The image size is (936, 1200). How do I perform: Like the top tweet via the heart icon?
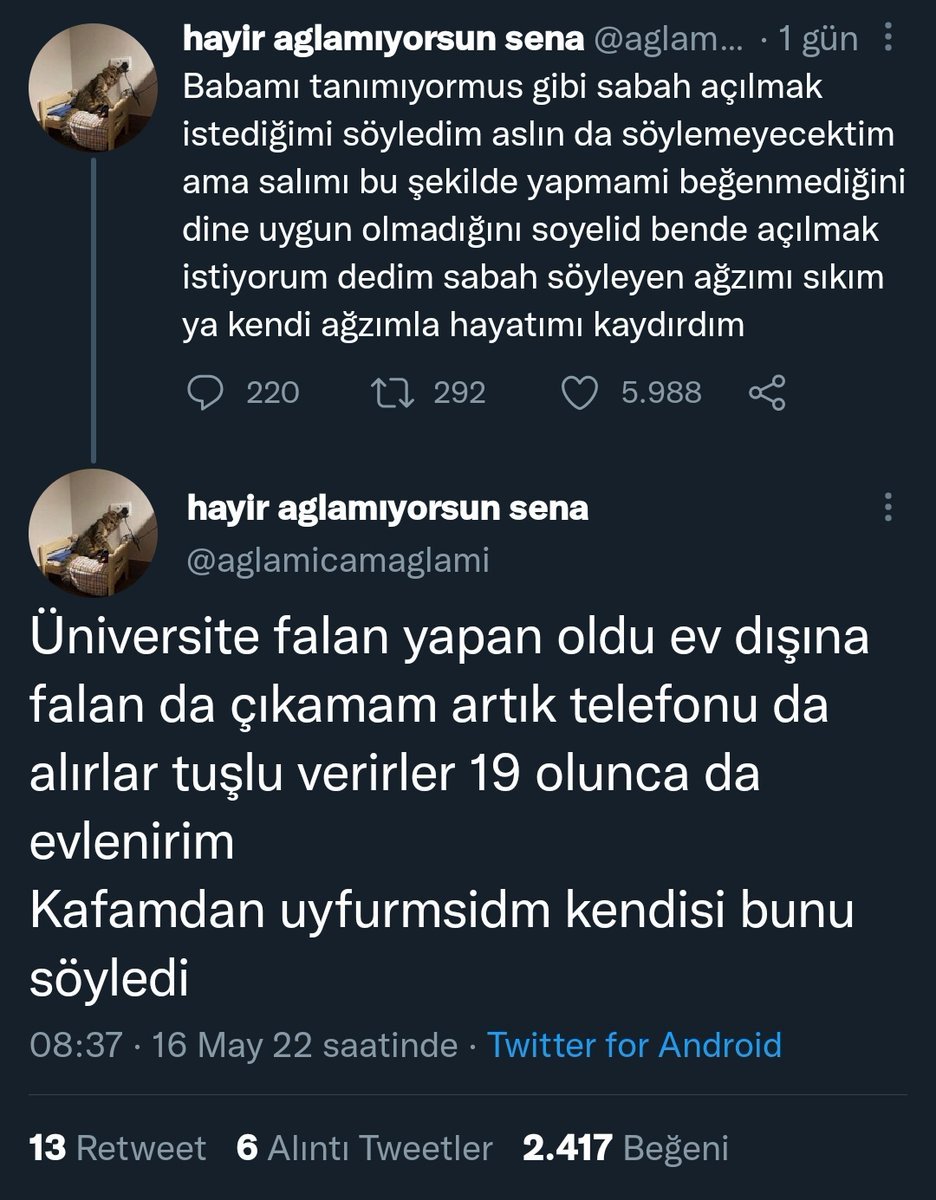click(579, 392)
